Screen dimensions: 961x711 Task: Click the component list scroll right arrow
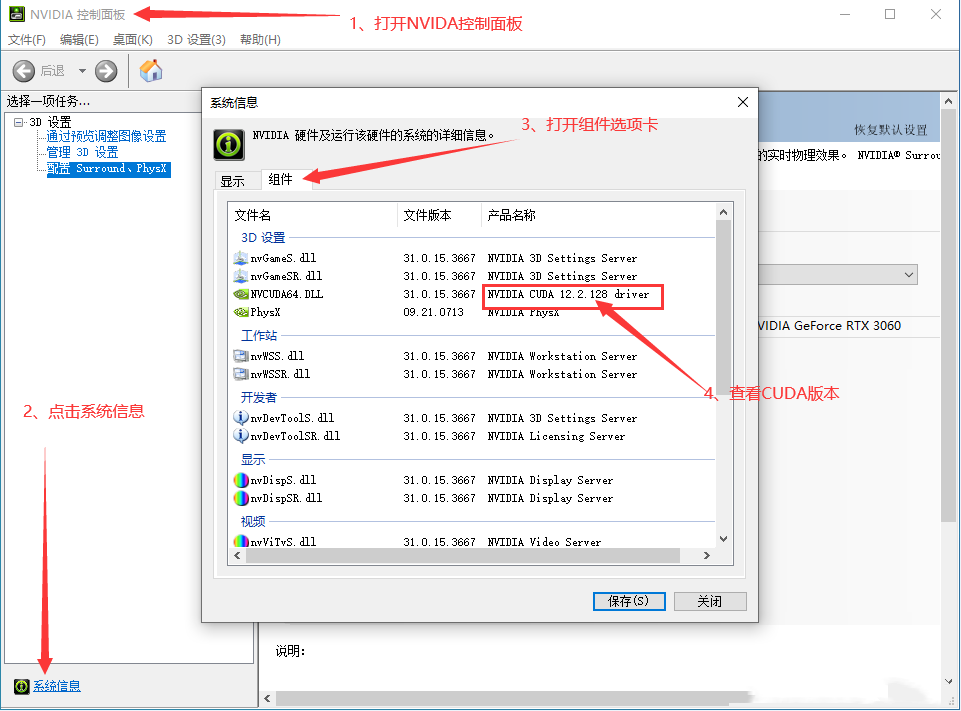click(707, 555)
